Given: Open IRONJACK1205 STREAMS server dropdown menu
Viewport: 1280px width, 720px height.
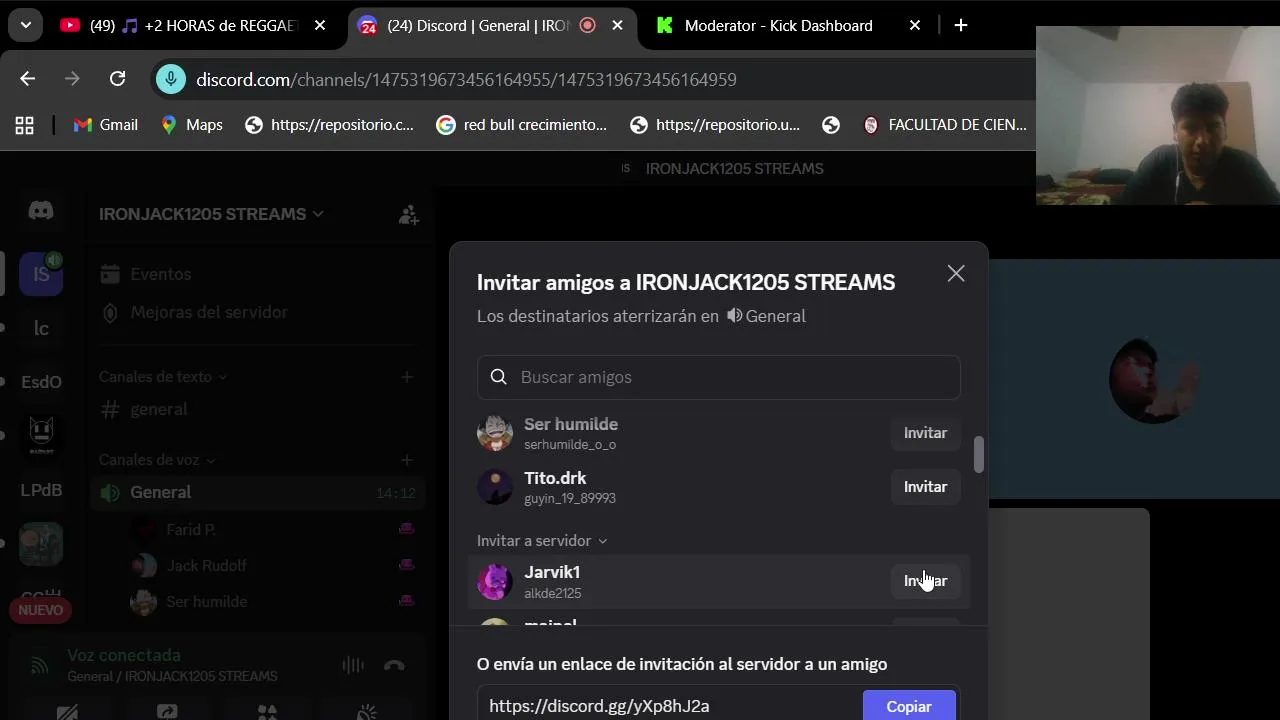Looking at the screenshot, I should [211, 214].
